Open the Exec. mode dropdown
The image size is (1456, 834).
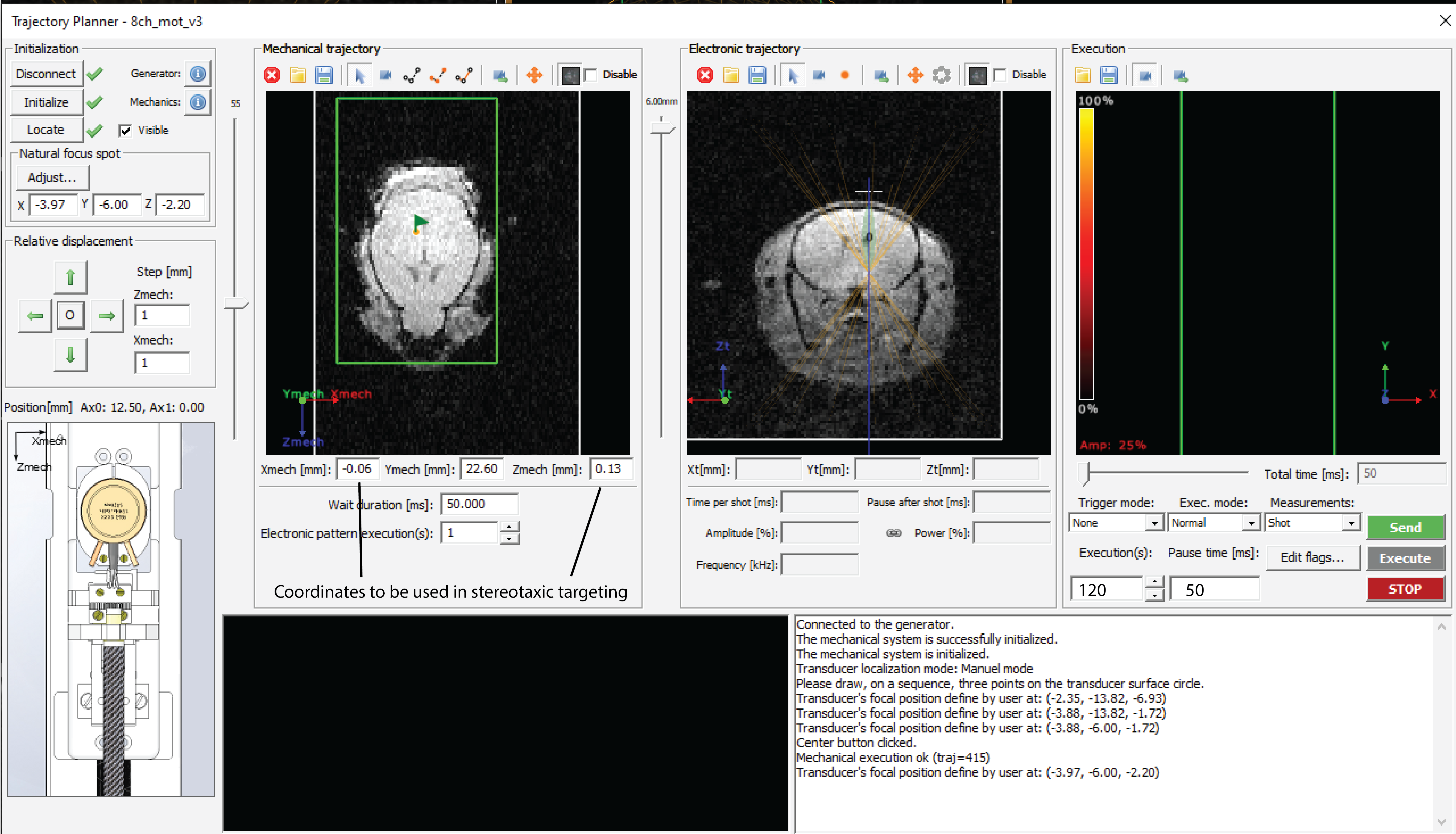tap(1251, 523)
